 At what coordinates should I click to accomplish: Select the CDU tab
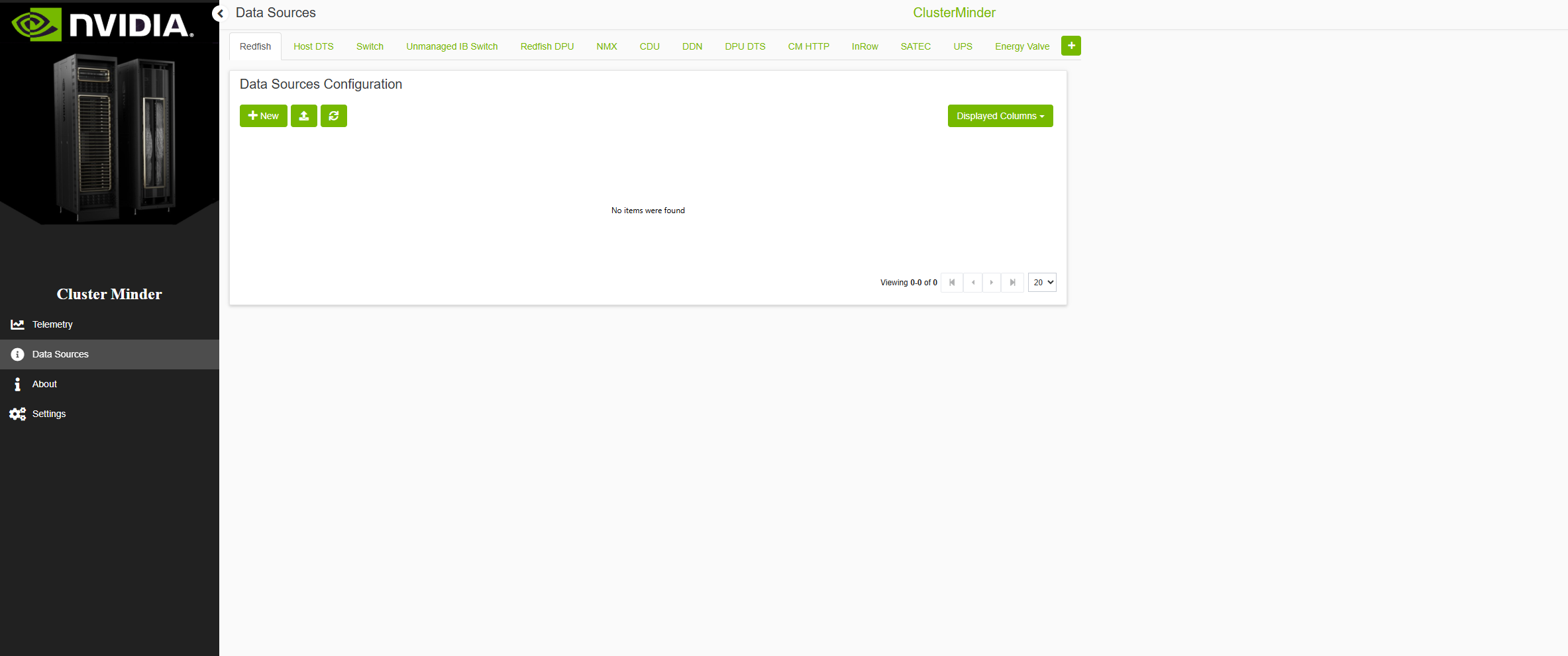(x=650, y=46)
